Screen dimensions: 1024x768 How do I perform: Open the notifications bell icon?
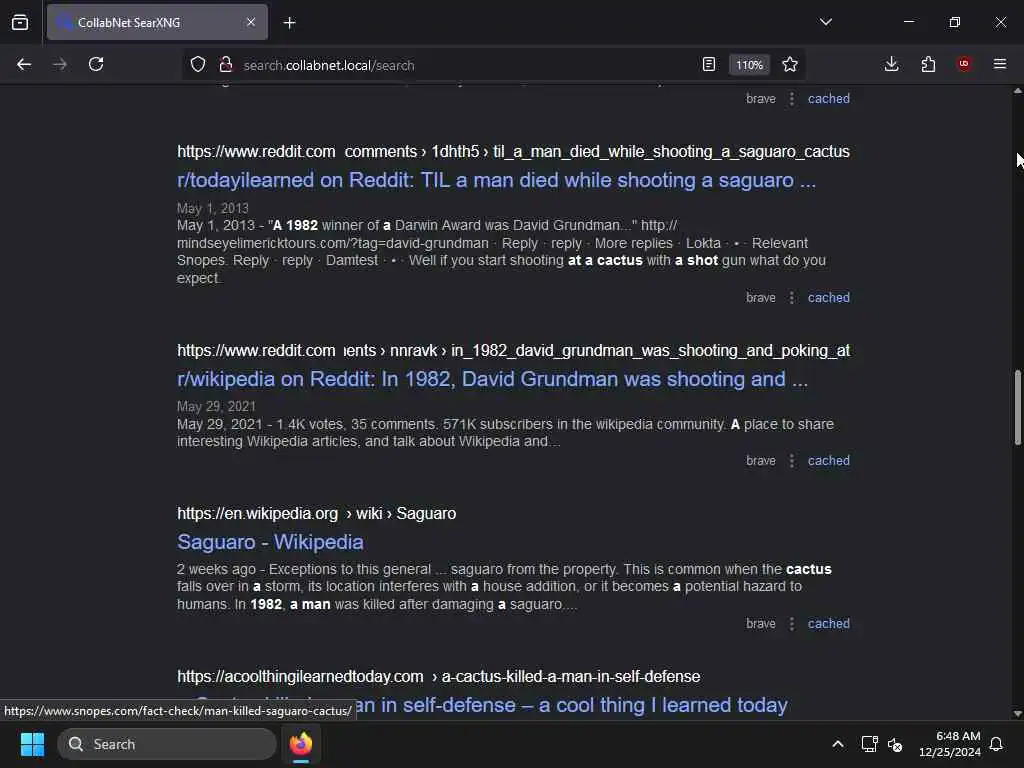(x=997, y=744)
